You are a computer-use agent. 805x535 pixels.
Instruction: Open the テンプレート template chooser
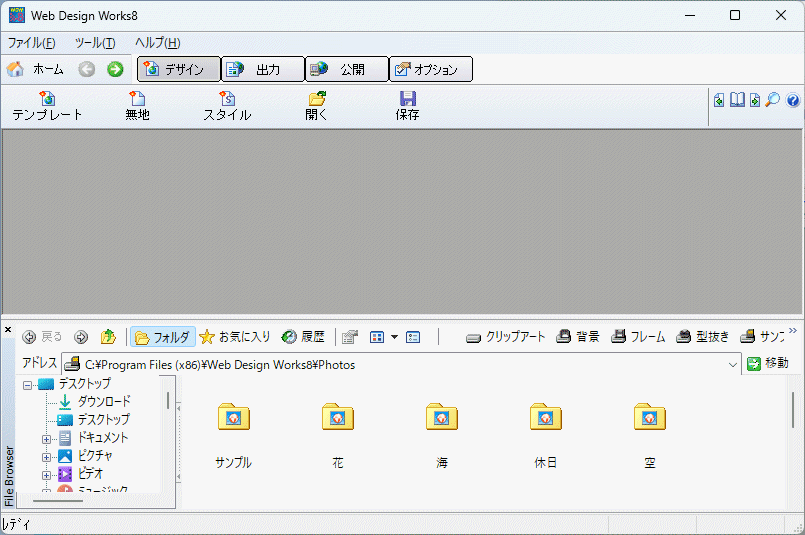tap(47, 106)
